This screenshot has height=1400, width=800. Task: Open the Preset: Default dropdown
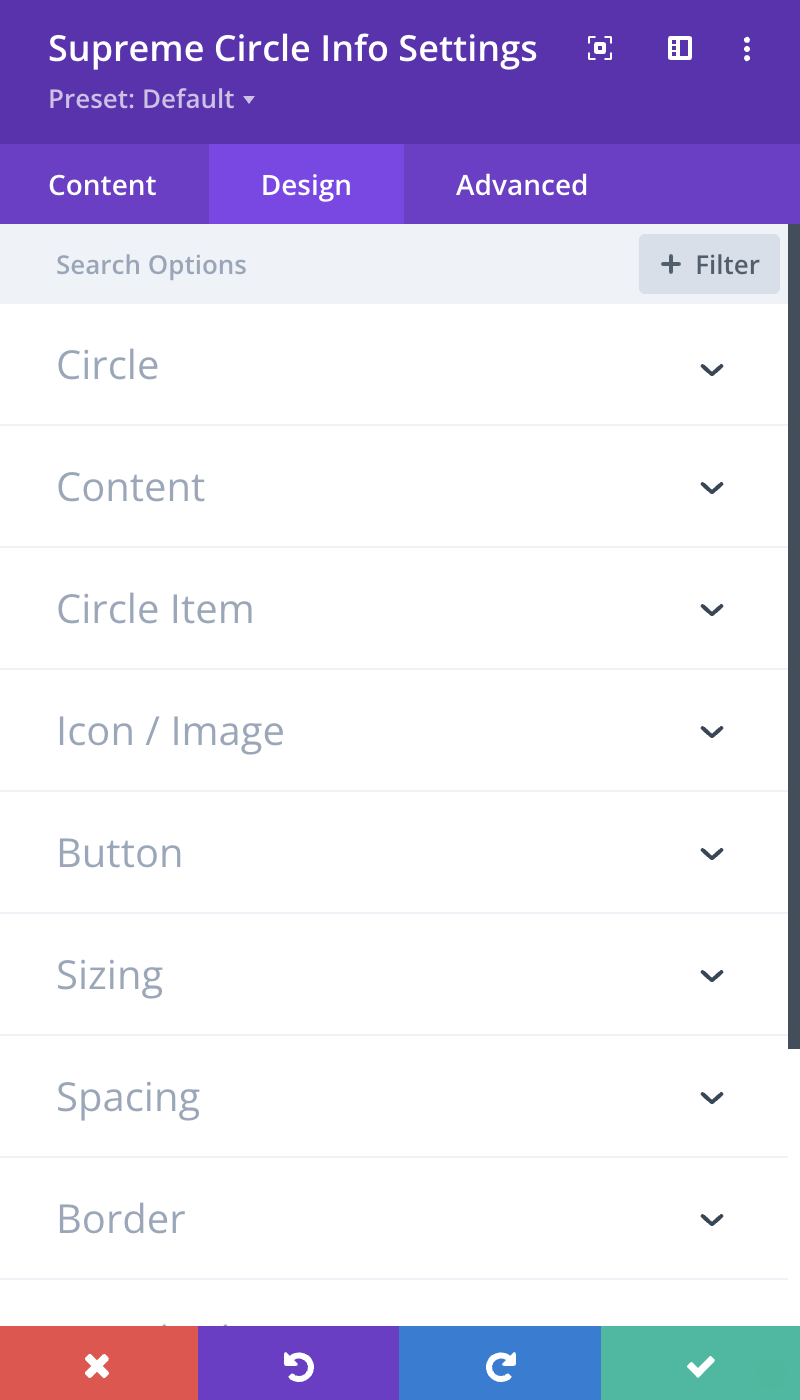pos(152,99)
